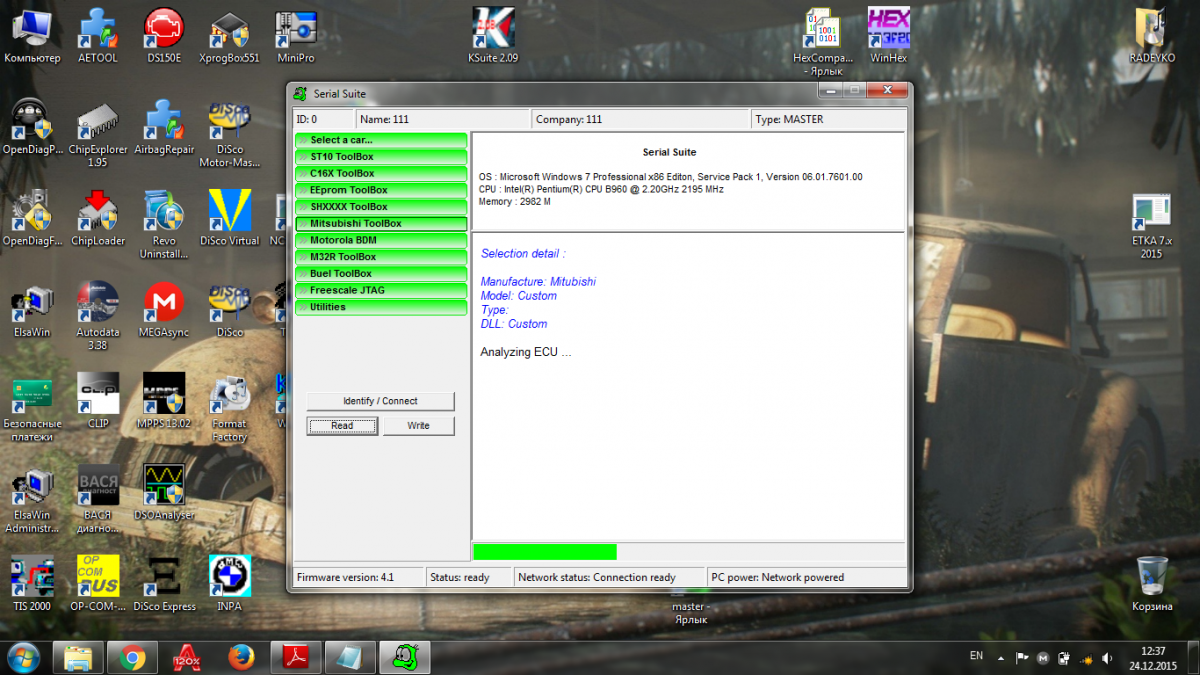This screenshot has height=675, width=1200.
Task: Open the Корзина recycle bin
Action: point(1152,584)
